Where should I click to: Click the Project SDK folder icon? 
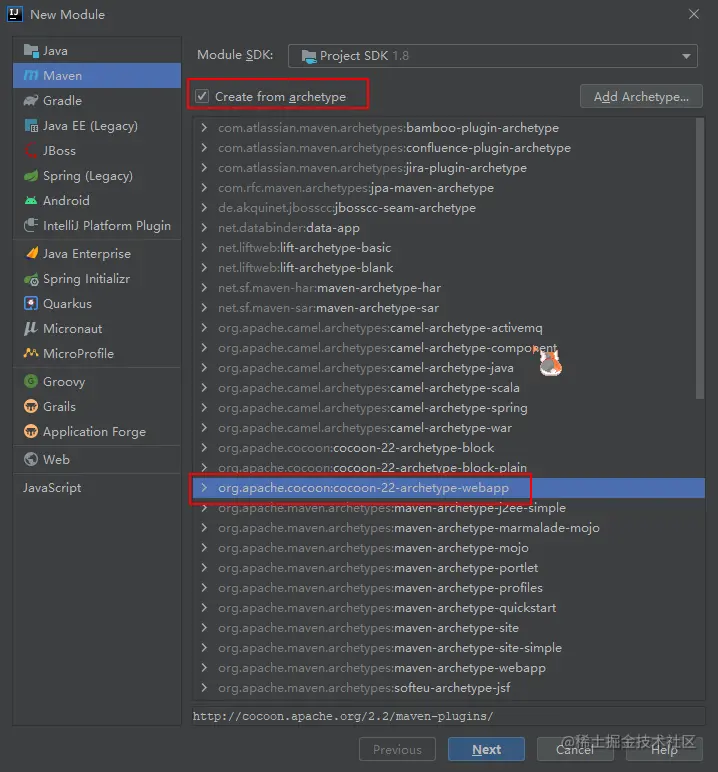click(309, 56)
